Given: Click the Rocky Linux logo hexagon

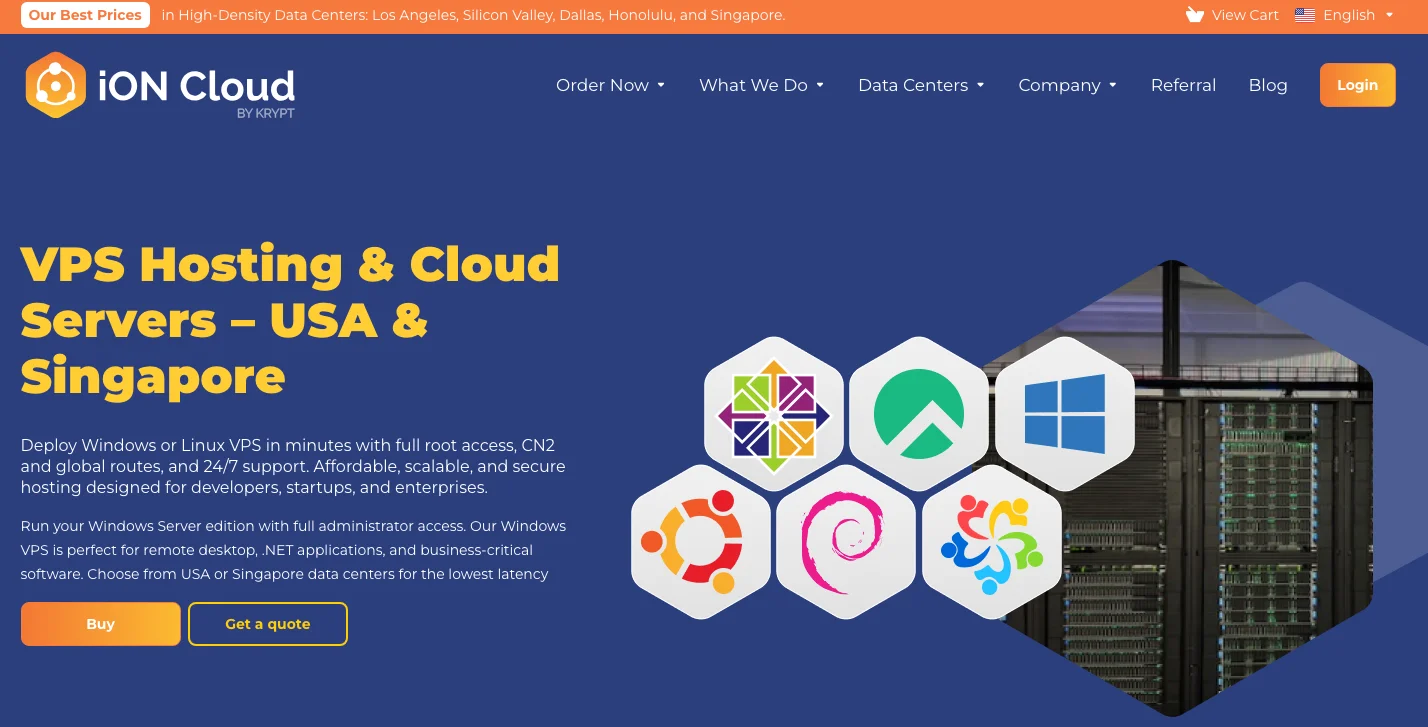Looking at the screenshot, I should (919, 414).
